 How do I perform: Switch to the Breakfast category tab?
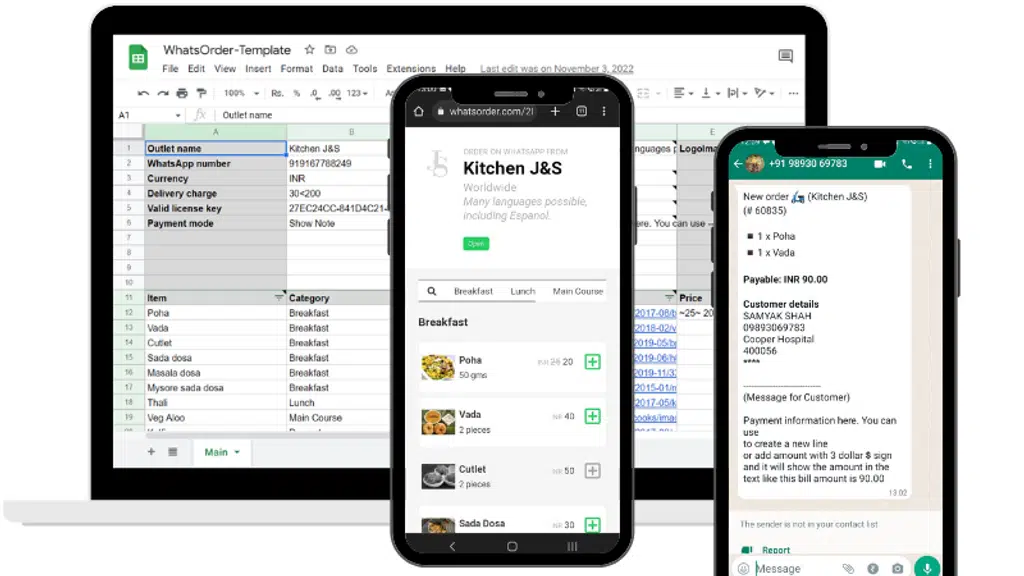(473, 291)
